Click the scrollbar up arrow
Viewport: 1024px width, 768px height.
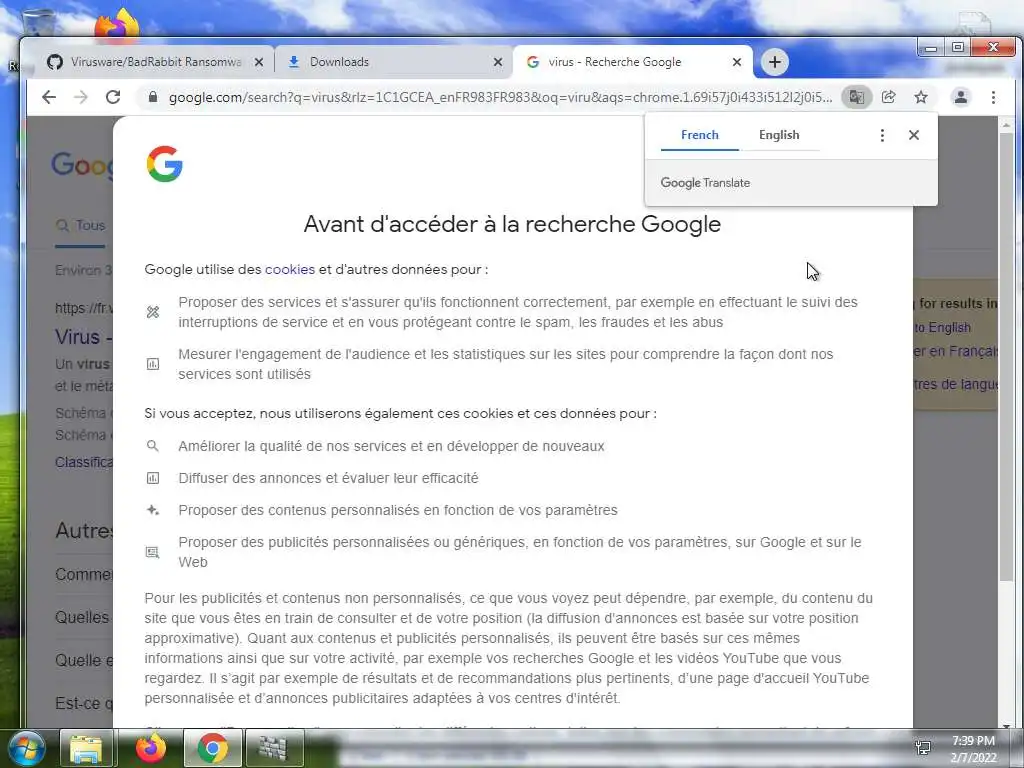1006,124
